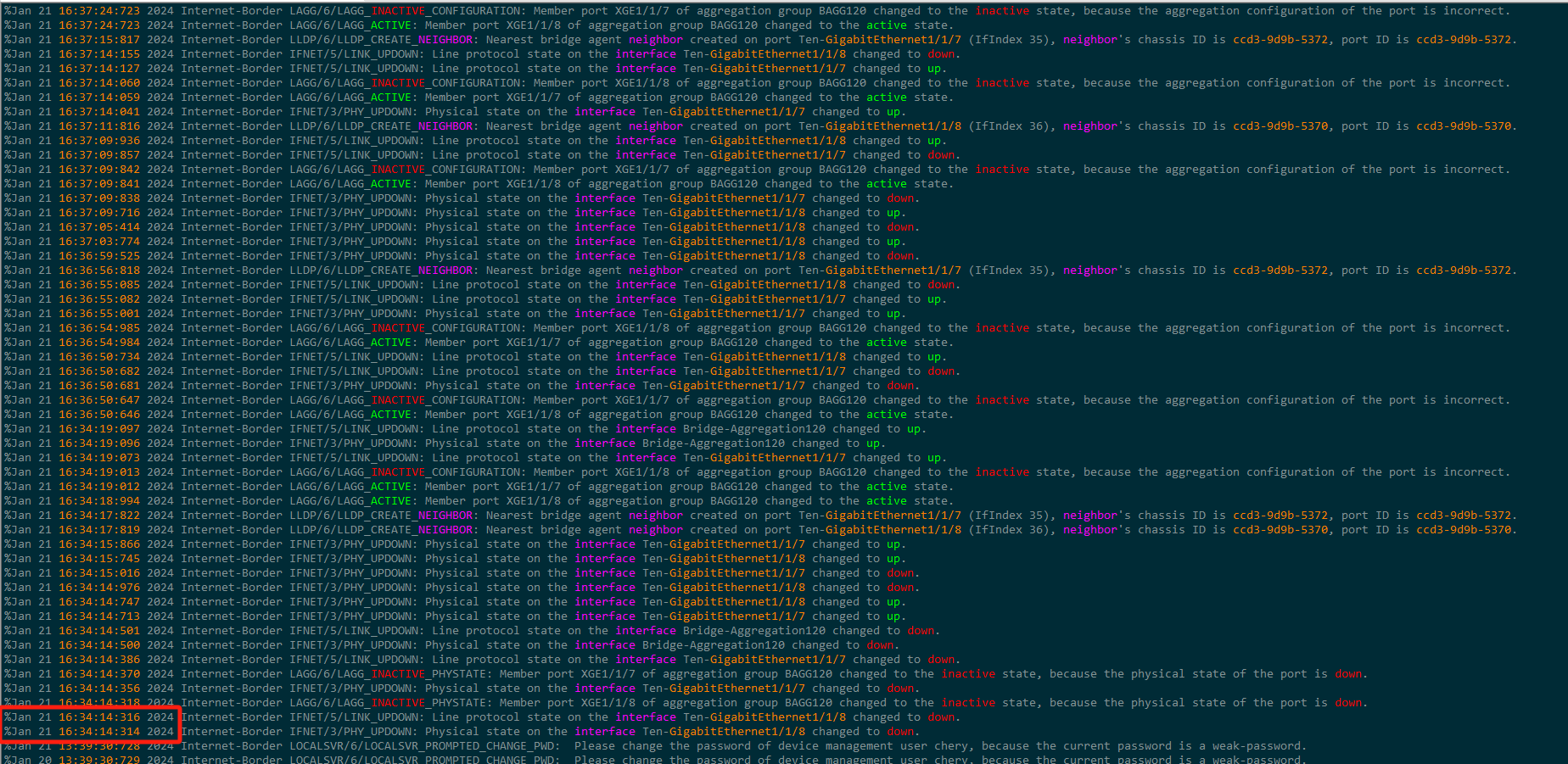The height and width of the screenshot is (764, 1568).
Task: Click Ten-GigabitEthernet1/1/8 in the 16:34:14:314 line
Action: (x=724, y=732)
